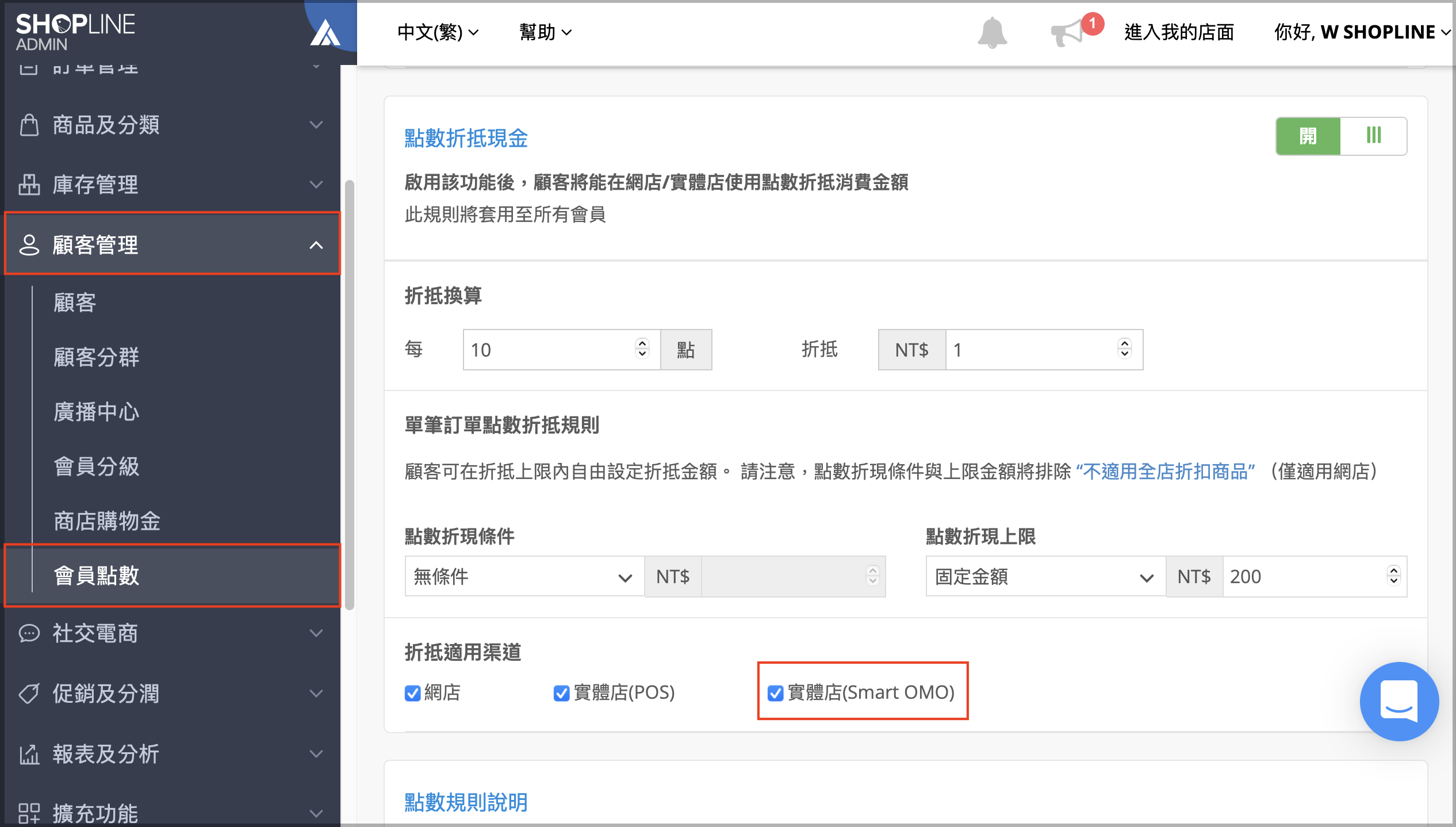Click the inventory boxes icon for 庫存管理
This screenshot has height=827, width=1456.
(29, 185)
